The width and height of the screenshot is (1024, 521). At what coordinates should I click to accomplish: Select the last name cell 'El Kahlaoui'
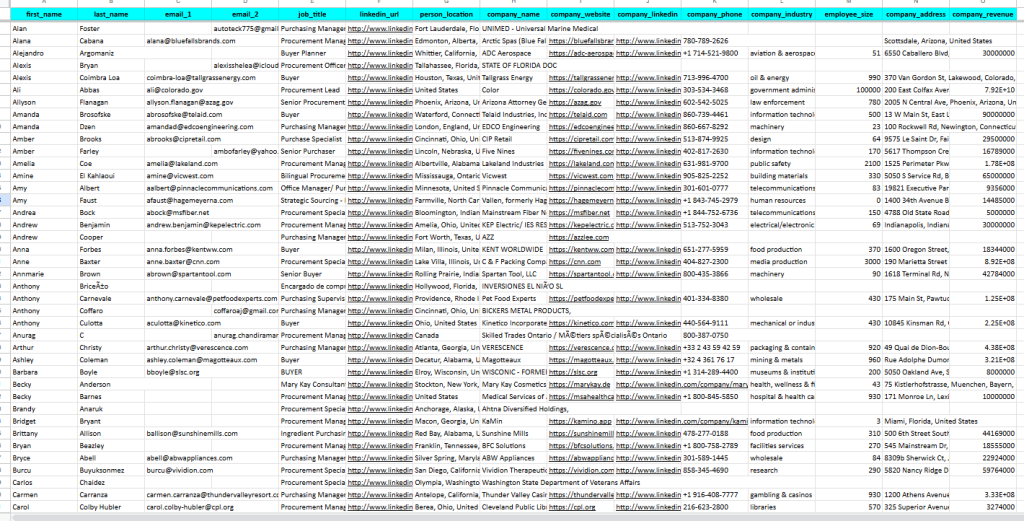(x=110, y=176)
